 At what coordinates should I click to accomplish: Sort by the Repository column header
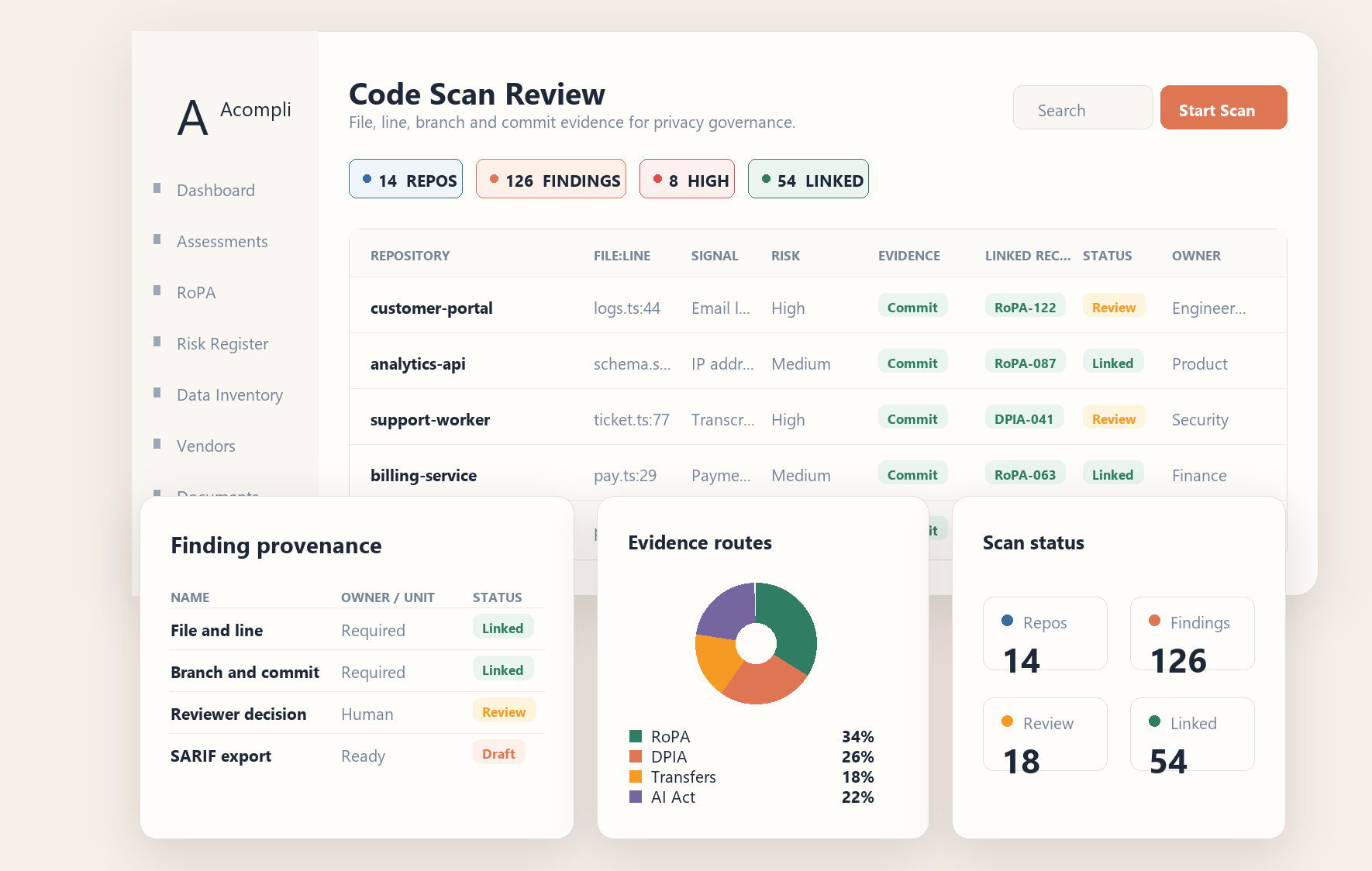click(x=410, y=256)
